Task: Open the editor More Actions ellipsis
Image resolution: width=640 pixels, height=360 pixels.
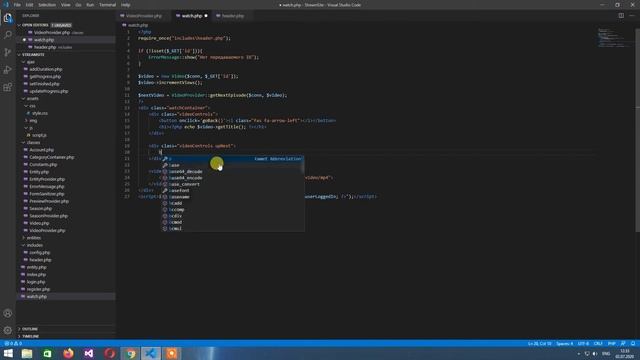Action: pos(632,16)
